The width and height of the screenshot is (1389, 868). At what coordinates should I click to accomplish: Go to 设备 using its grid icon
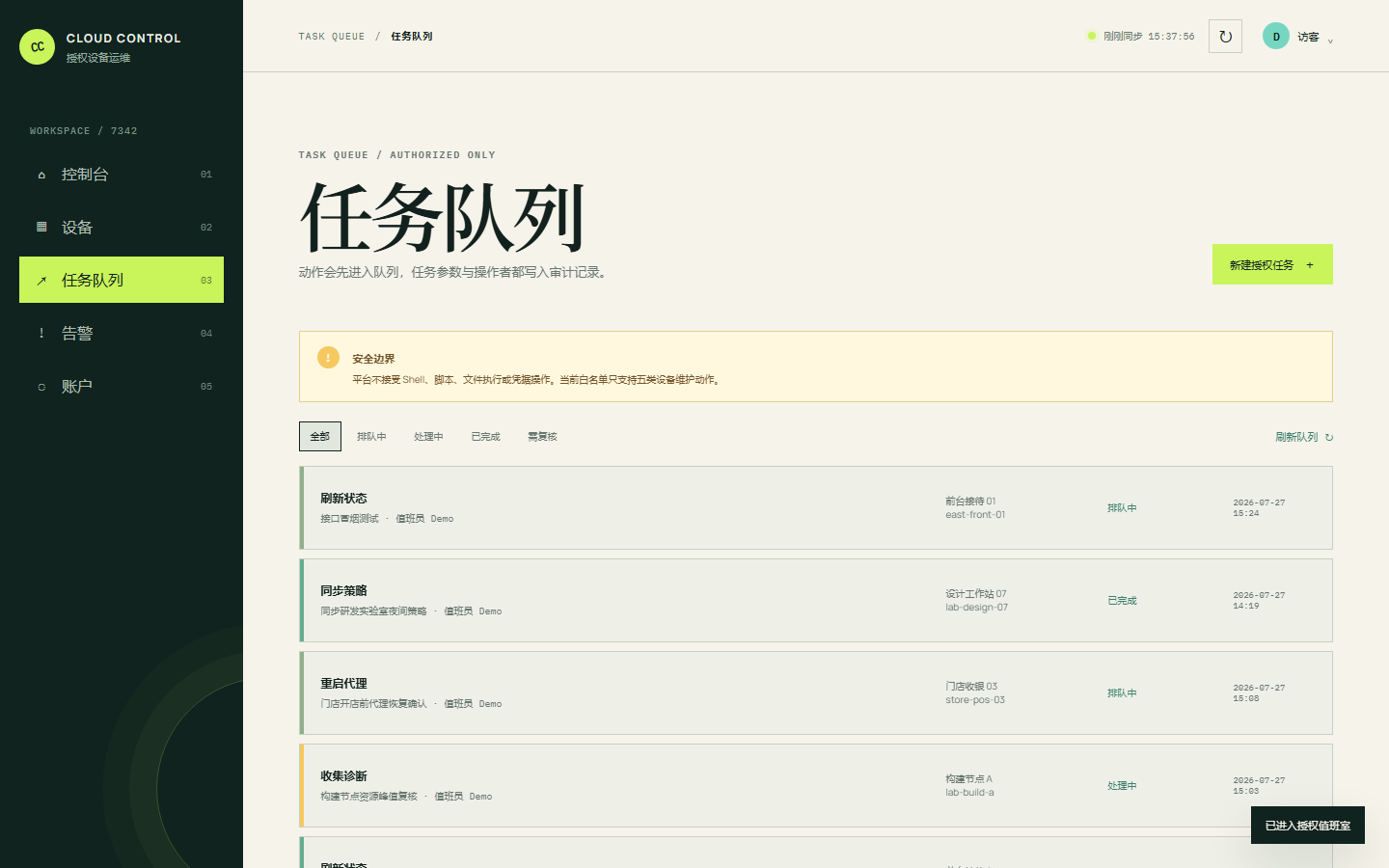click(x=41, y=228)
